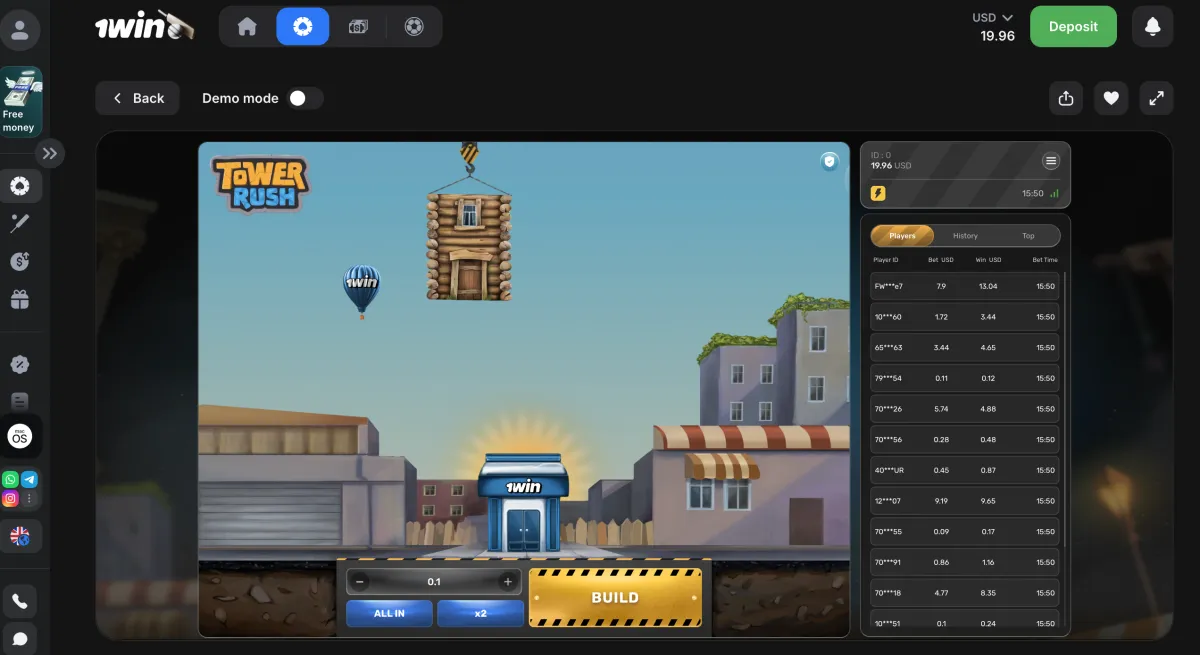1200x655 pixels.
Task: Click the green Deposit button
Action: point(1073,27)
